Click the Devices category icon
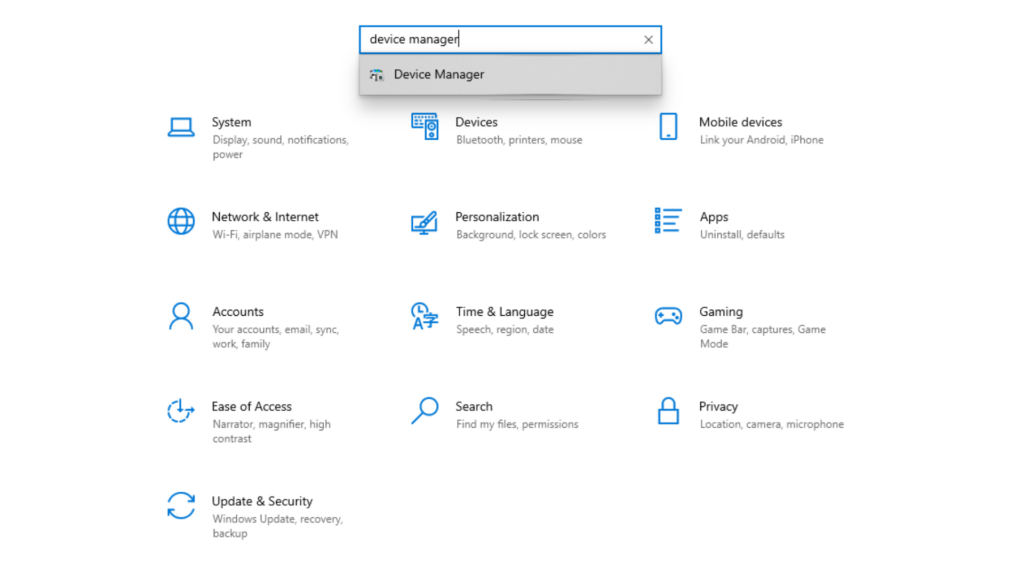 click(424, 126)
